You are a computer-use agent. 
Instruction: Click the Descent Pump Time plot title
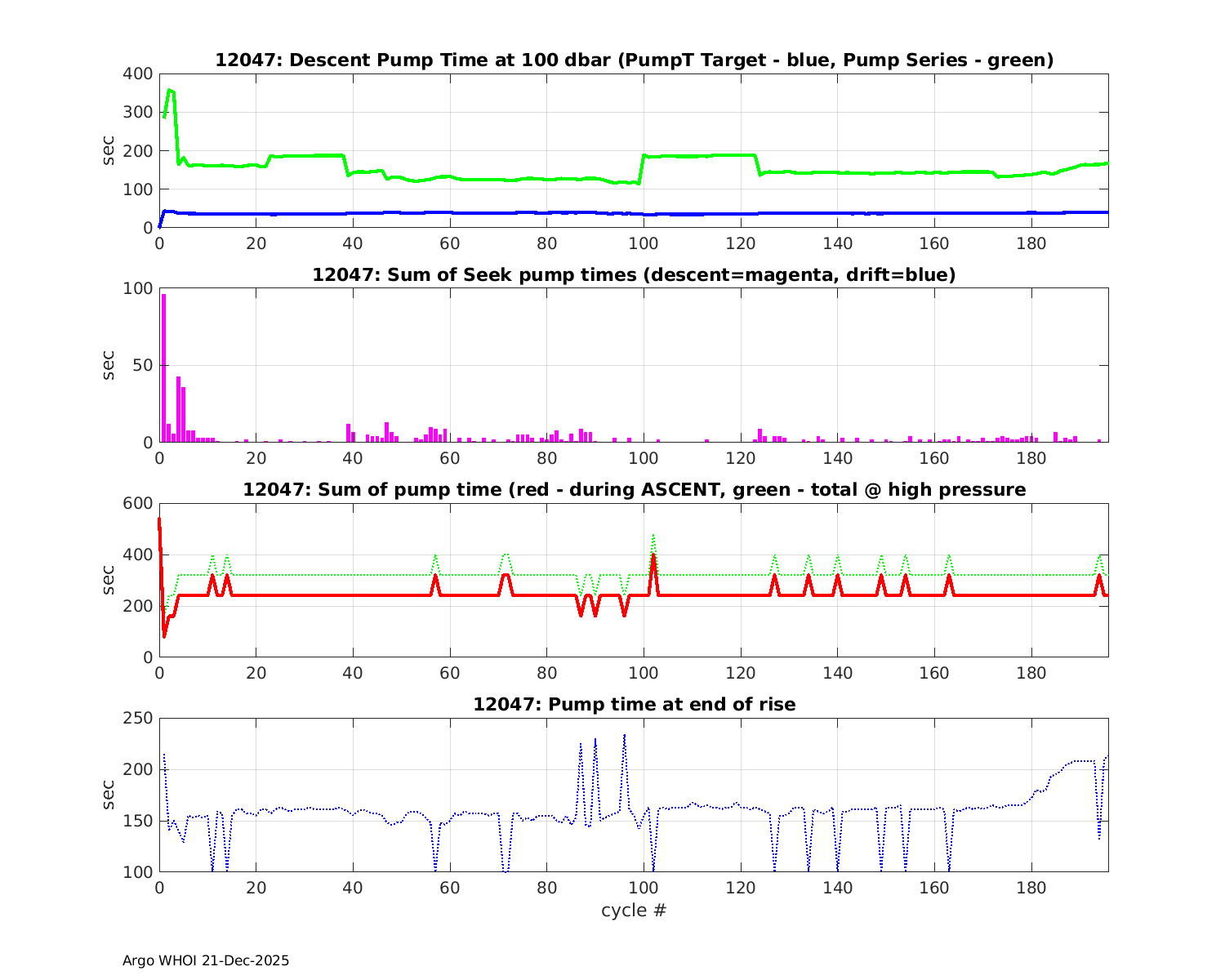634,60
